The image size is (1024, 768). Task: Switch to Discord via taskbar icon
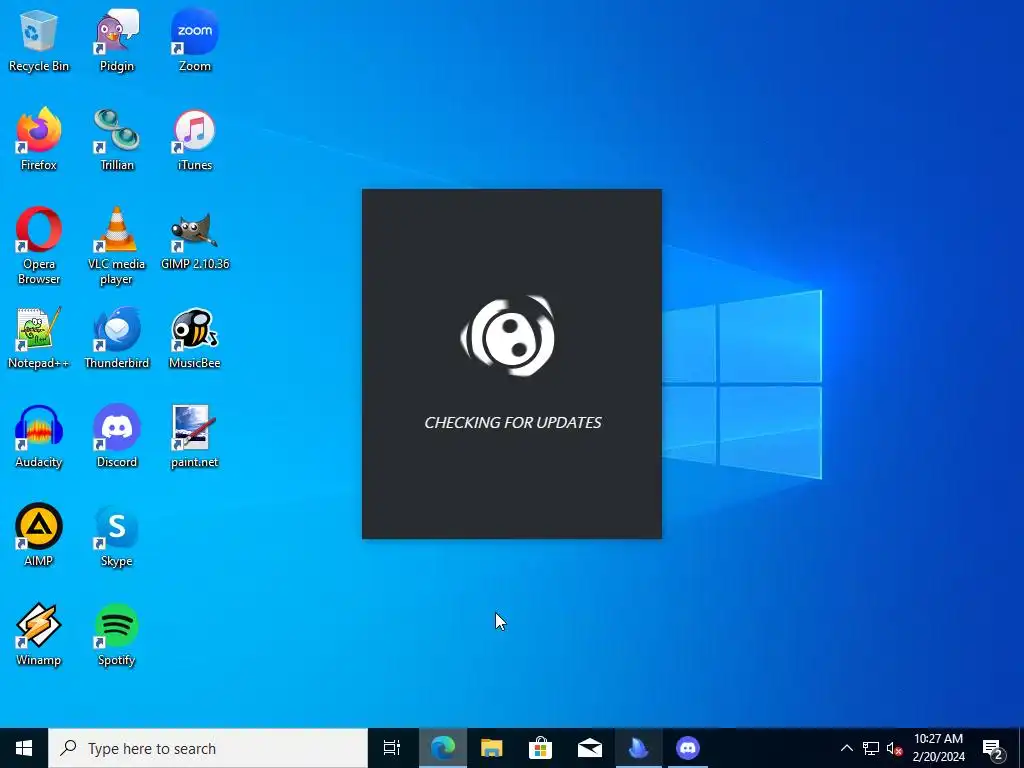[688, 748]
